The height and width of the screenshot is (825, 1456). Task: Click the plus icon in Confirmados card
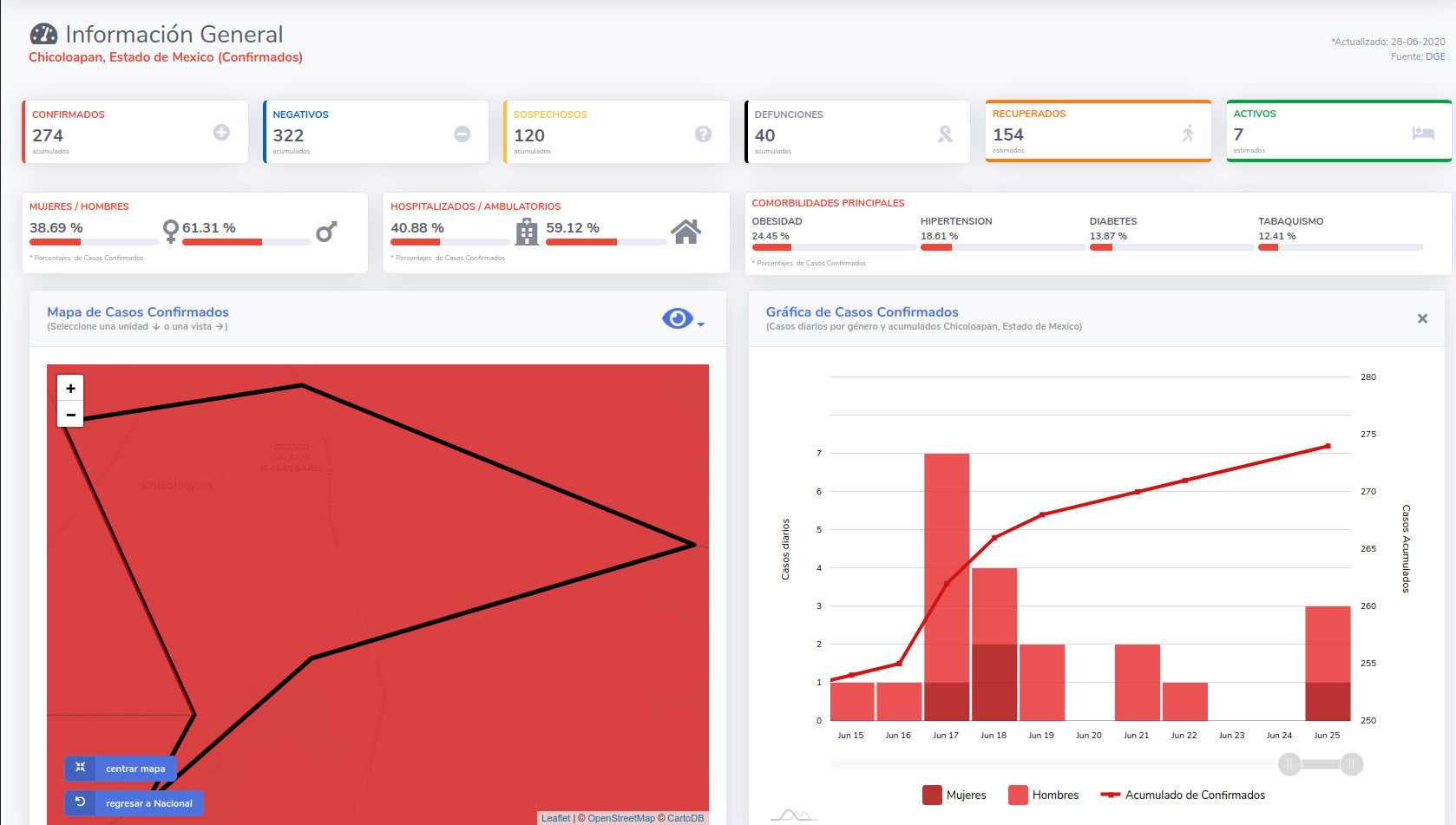tap(221, 132)
